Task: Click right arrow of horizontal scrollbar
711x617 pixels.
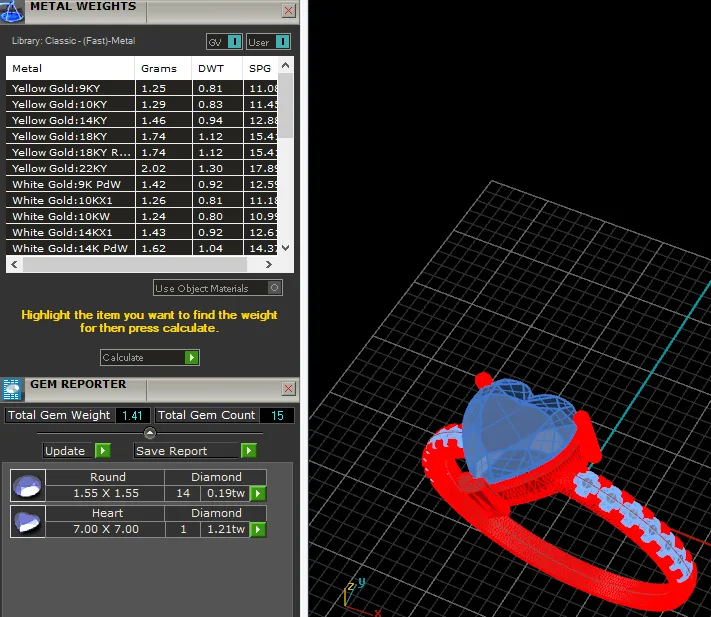Action: coord(269,264)
